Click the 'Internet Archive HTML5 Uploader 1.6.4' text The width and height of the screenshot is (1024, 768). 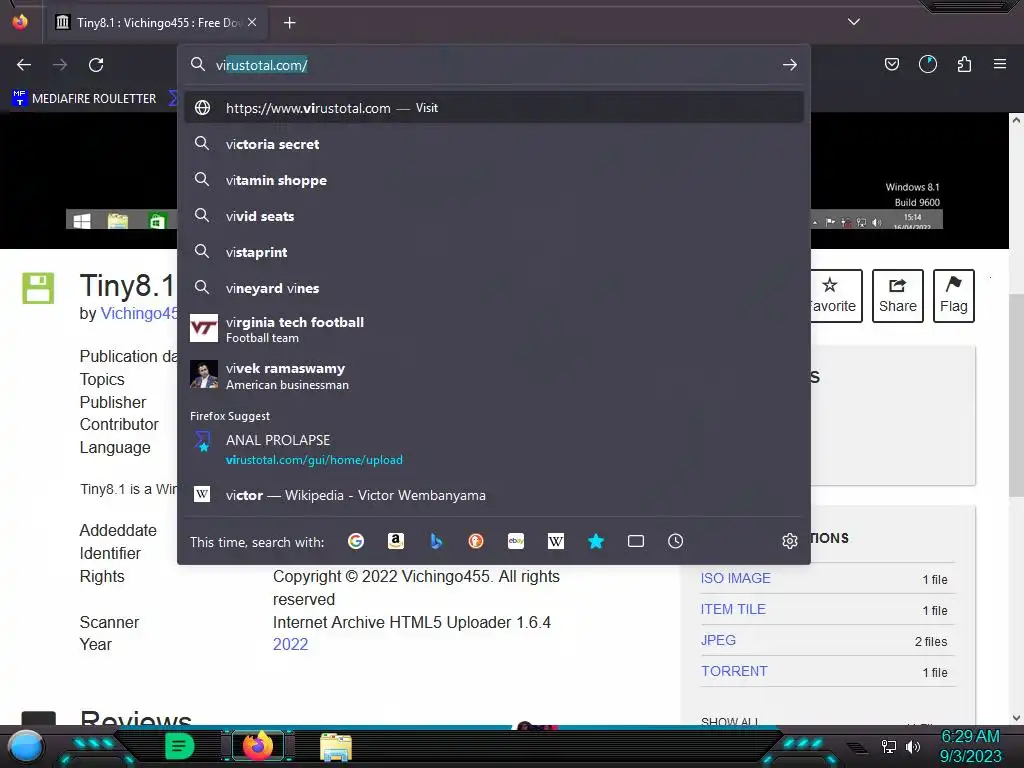point(411,622)
